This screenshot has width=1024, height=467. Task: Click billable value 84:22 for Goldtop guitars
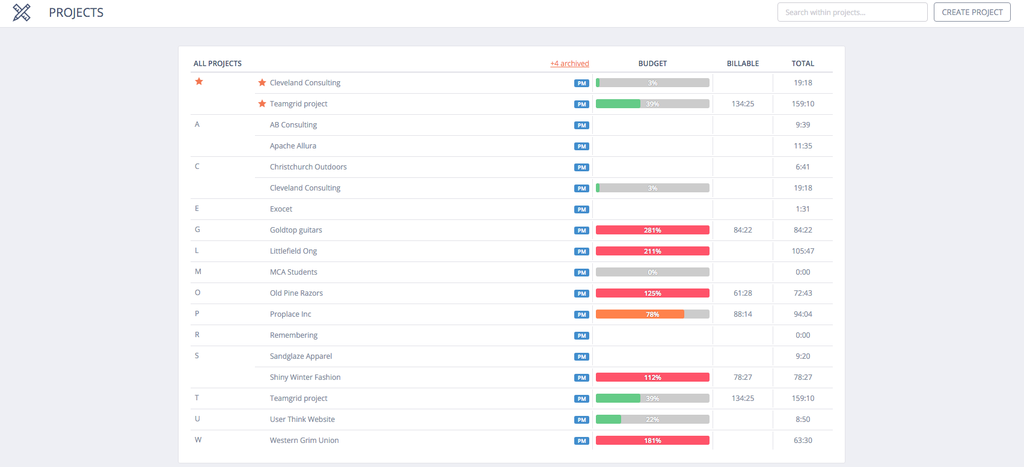pos(743,230)
